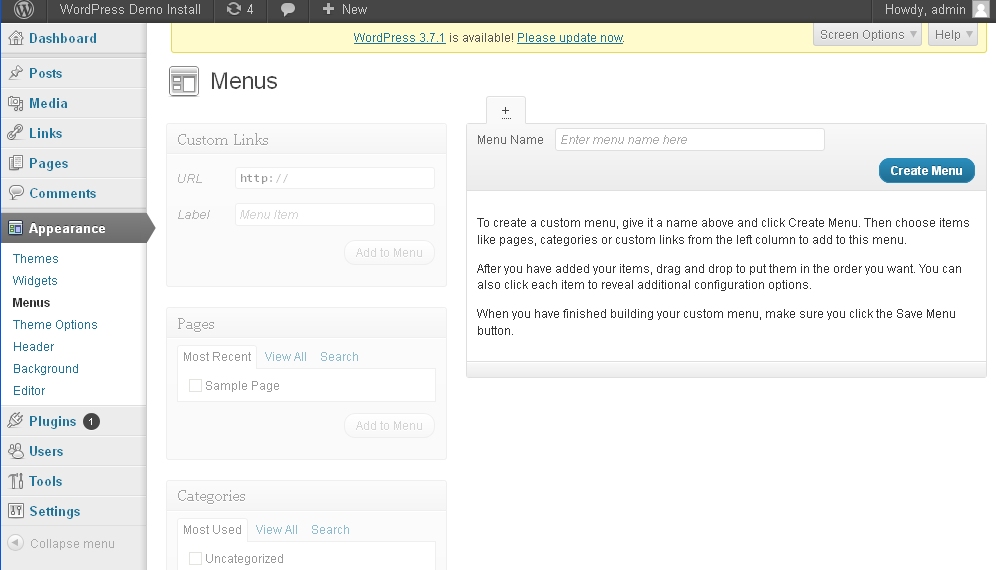
Task: Click the Menus page heading icon
Action: click(184, 81)
